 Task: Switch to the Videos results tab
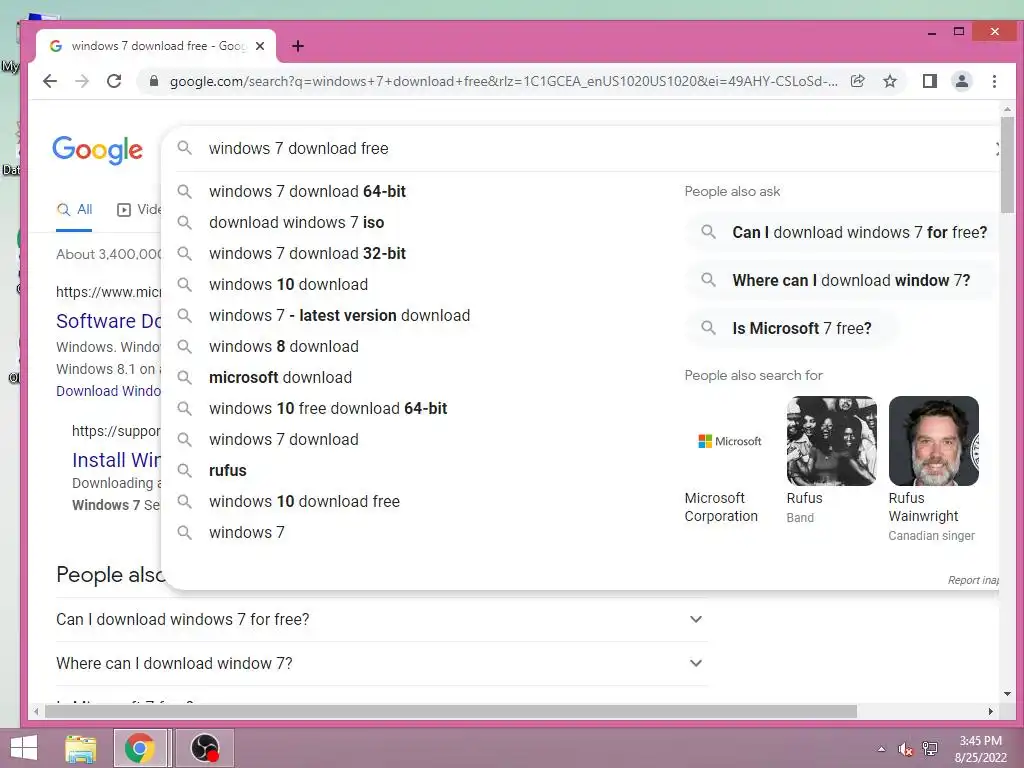(139, 210)
